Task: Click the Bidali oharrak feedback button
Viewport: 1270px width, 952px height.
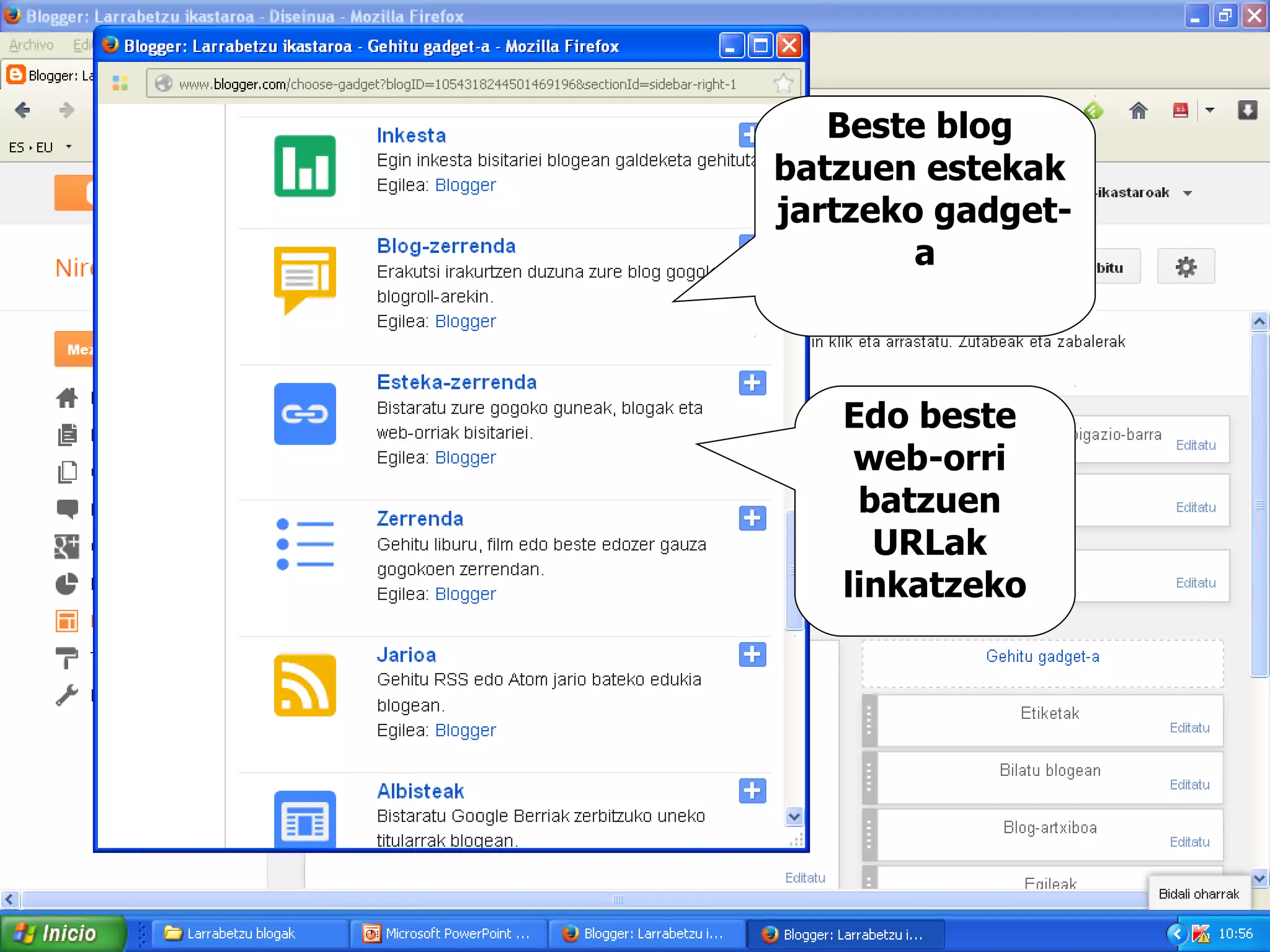Action: click(x=1199, y=894)
